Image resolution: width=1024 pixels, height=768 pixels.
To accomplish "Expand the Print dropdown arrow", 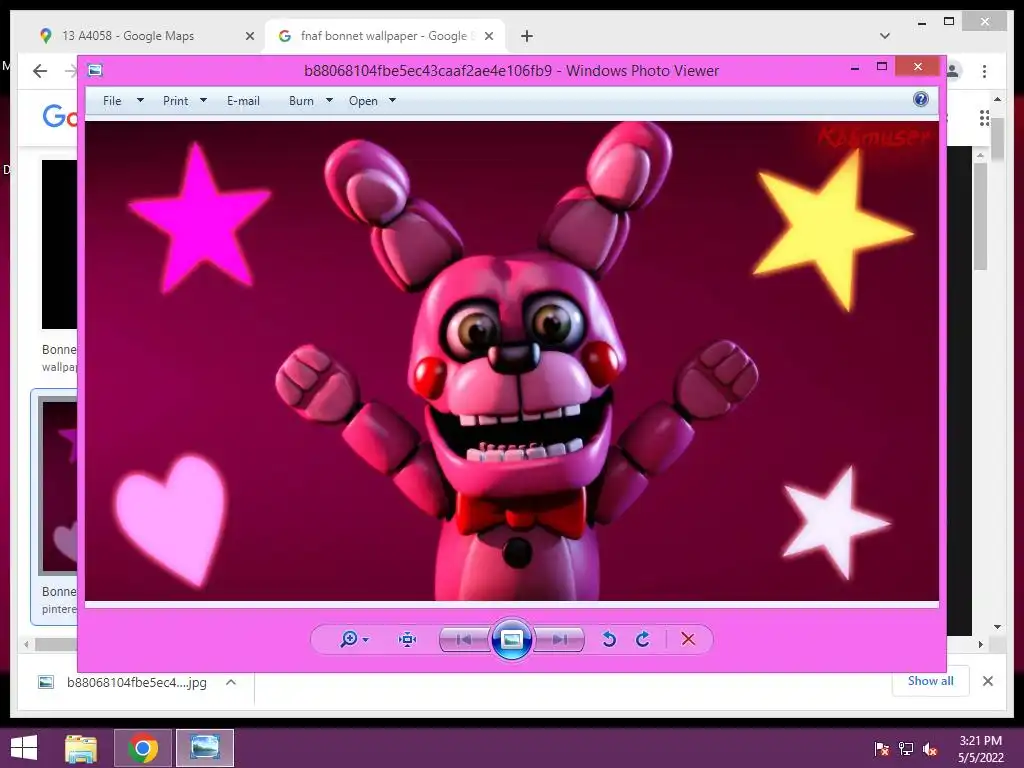I will pyautogui.click(x=203, y=100).
